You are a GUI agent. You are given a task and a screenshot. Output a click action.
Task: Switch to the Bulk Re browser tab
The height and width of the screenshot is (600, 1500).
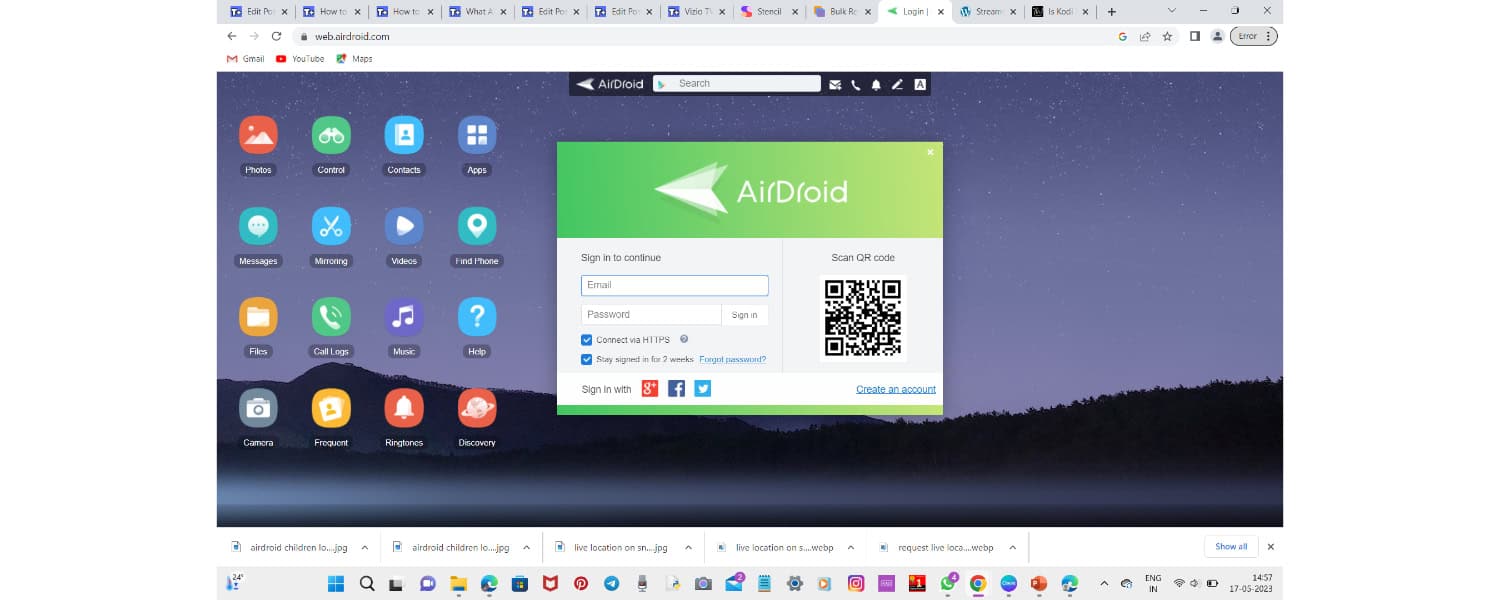coord(841,12)
